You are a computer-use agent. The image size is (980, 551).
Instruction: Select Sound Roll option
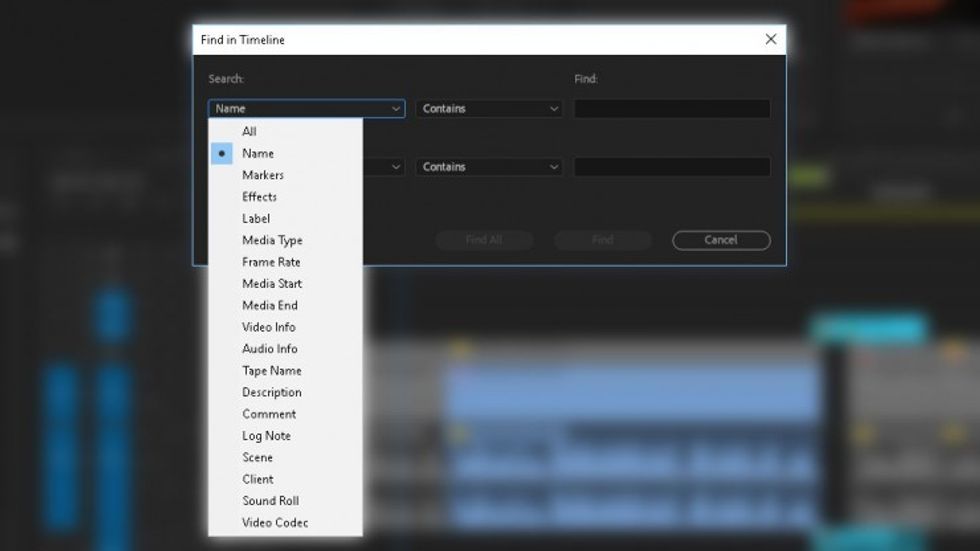coord(285,500)
